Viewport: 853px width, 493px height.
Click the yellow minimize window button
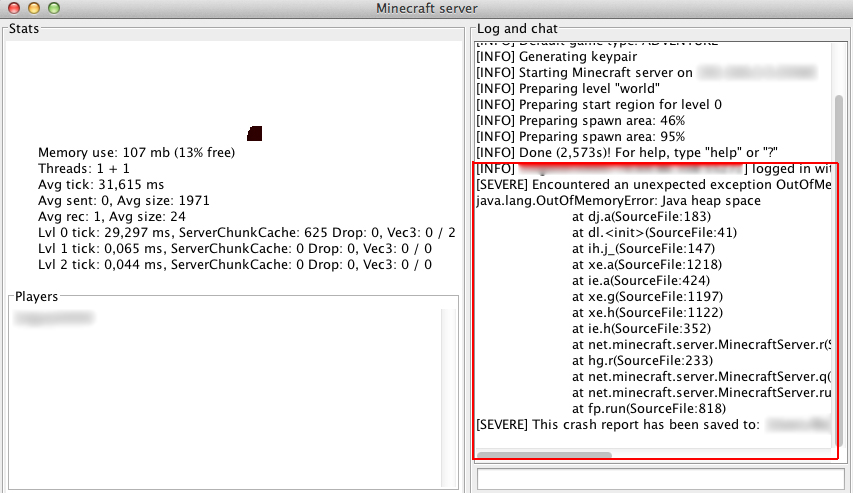tap(34, 8)
